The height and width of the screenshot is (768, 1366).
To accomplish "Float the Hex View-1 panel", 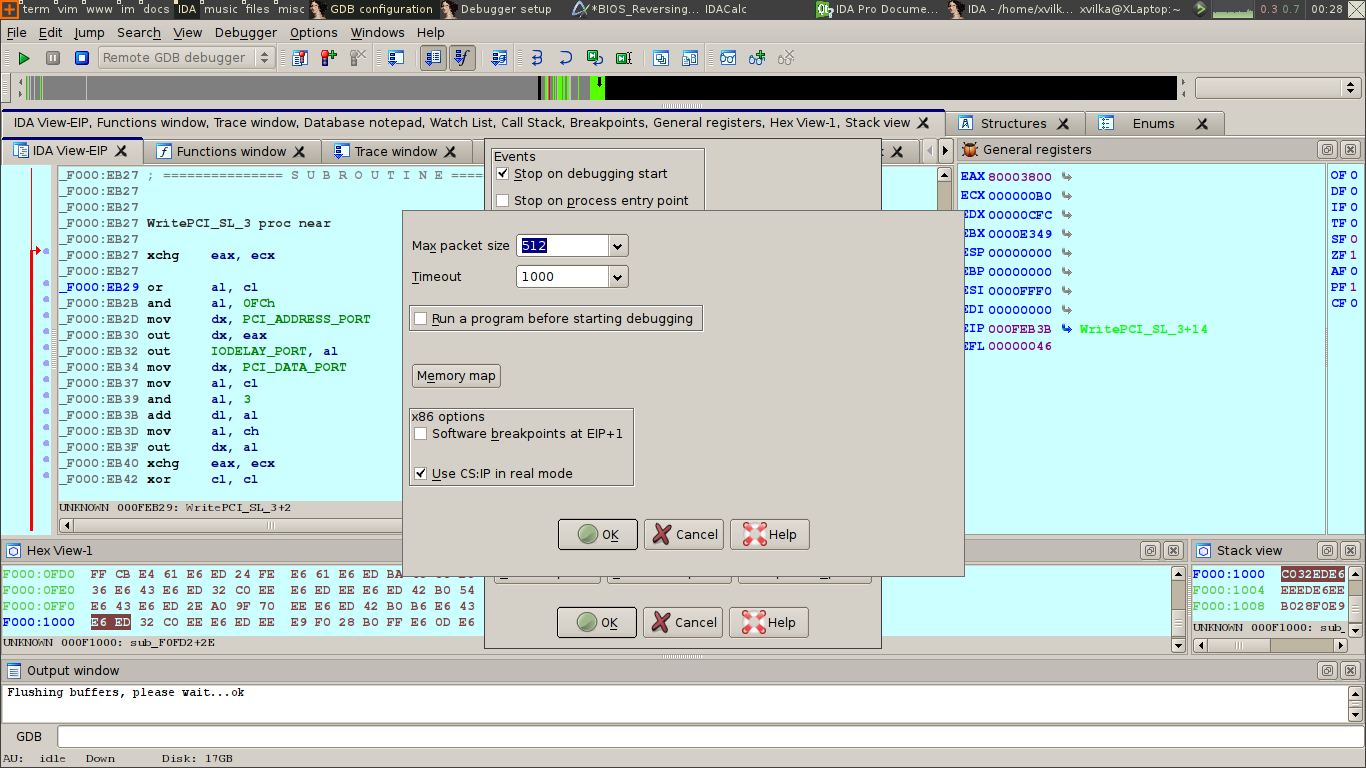I will (1150, 550).
